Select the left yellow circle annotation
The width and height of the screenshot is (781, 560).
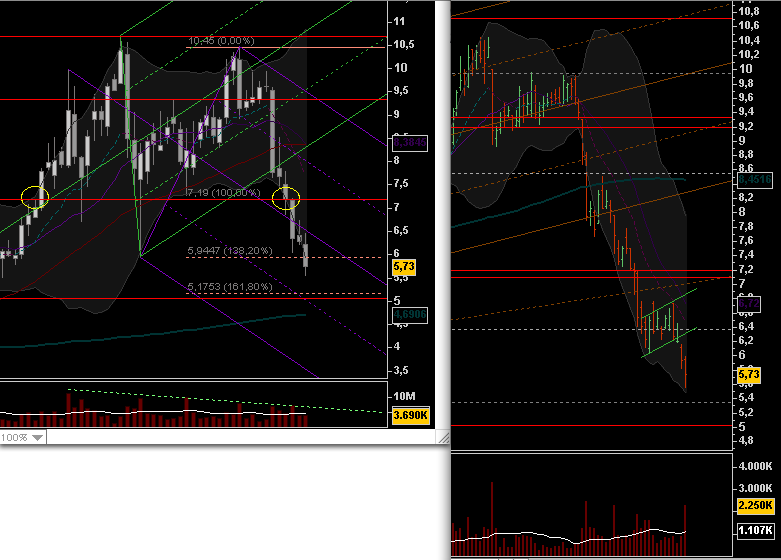tap(35, 197)
